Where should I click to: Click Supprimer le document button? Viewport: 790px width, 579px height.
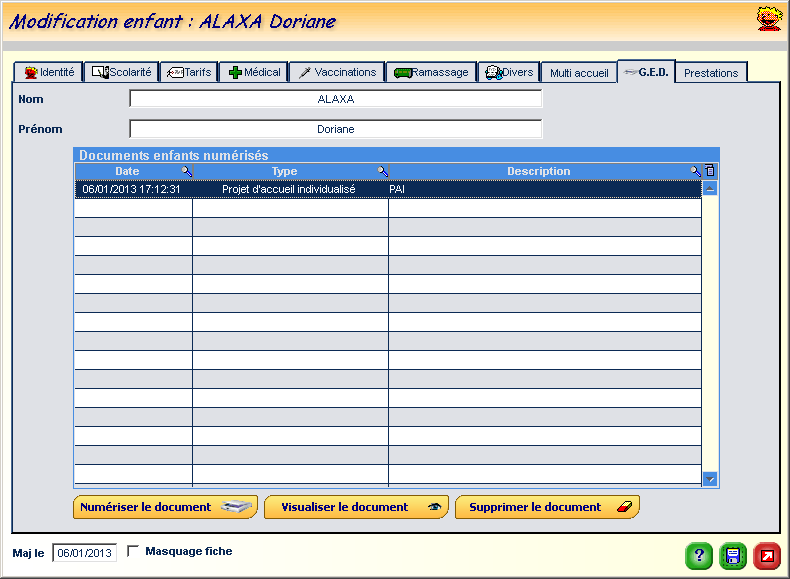(547, 507)
